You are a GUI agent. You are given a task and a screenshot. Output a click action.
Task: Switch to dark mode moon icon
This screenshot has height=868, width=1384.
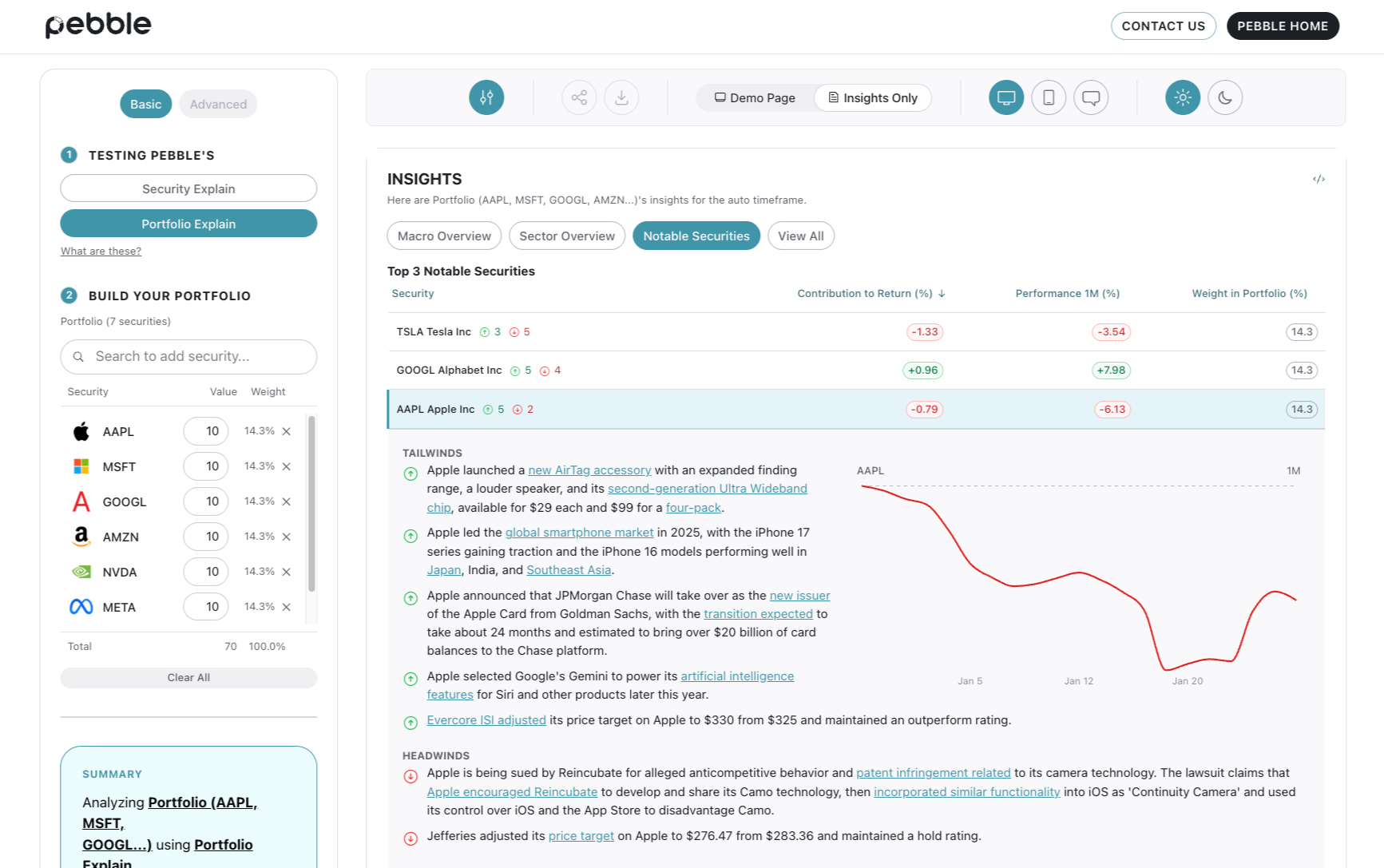(x=1225, y=97)
